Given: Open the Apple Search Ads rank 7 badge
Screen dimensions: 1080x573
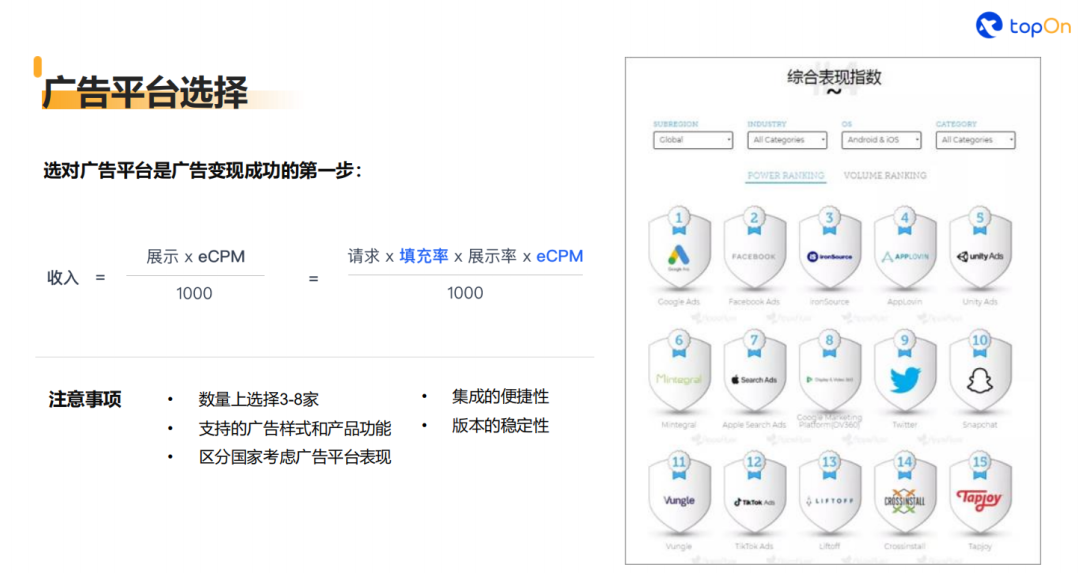Looking at the screenshot, I should tap(754, 372).
